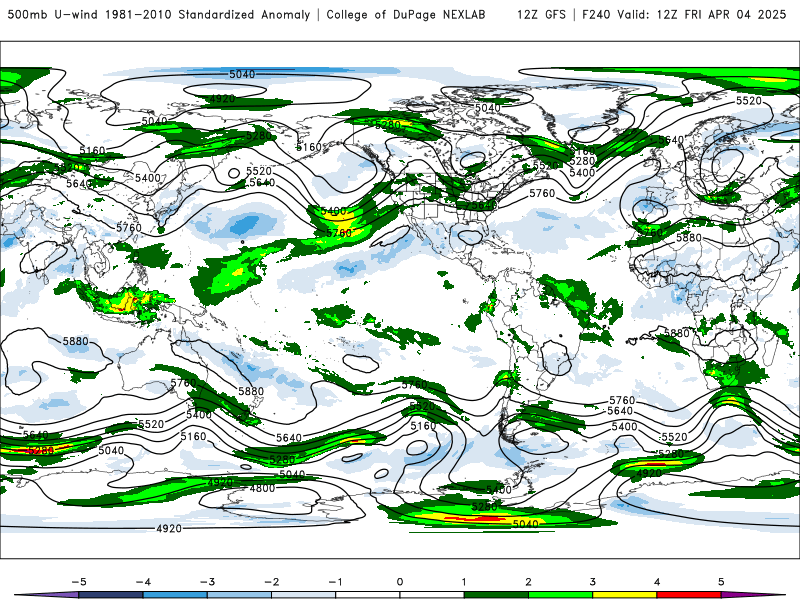Click the '12Z GFS' model run label

541,14
